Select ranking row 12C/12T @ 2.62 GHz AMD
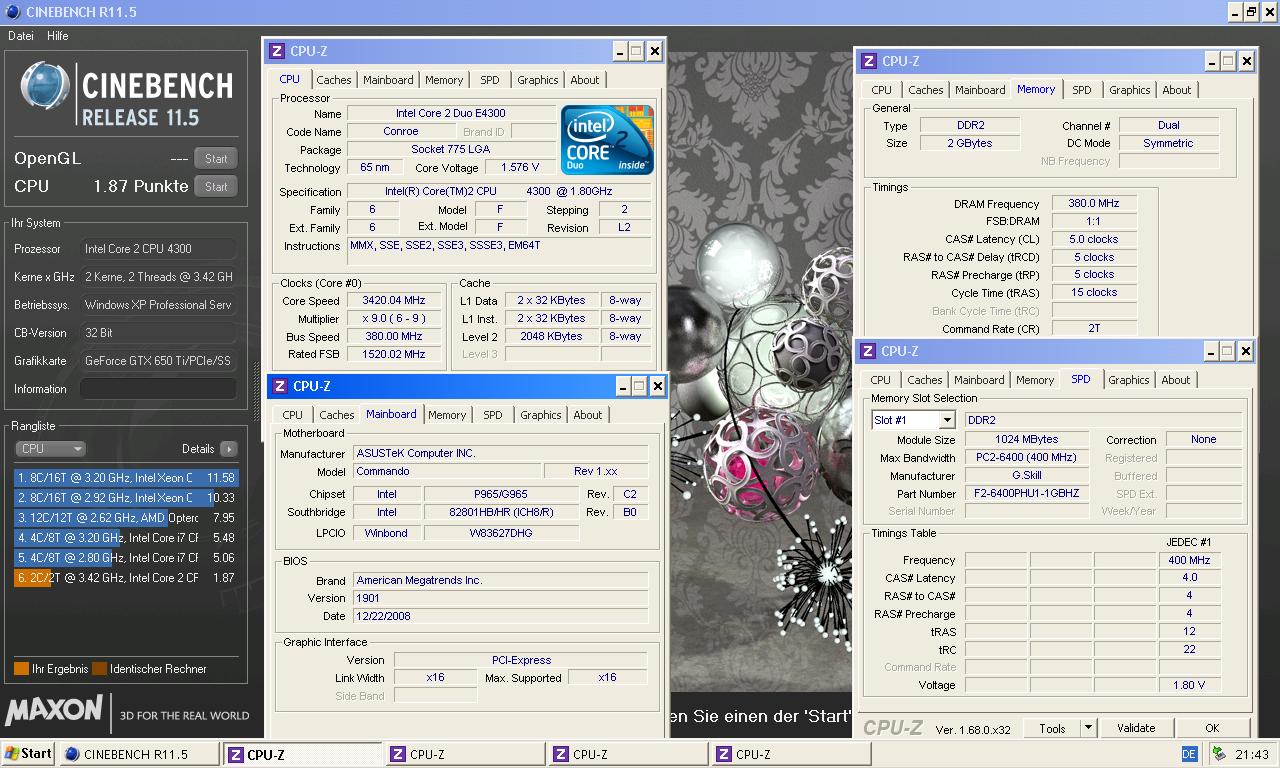Screen dimensions: 1280x768 (x=126, y=518)
